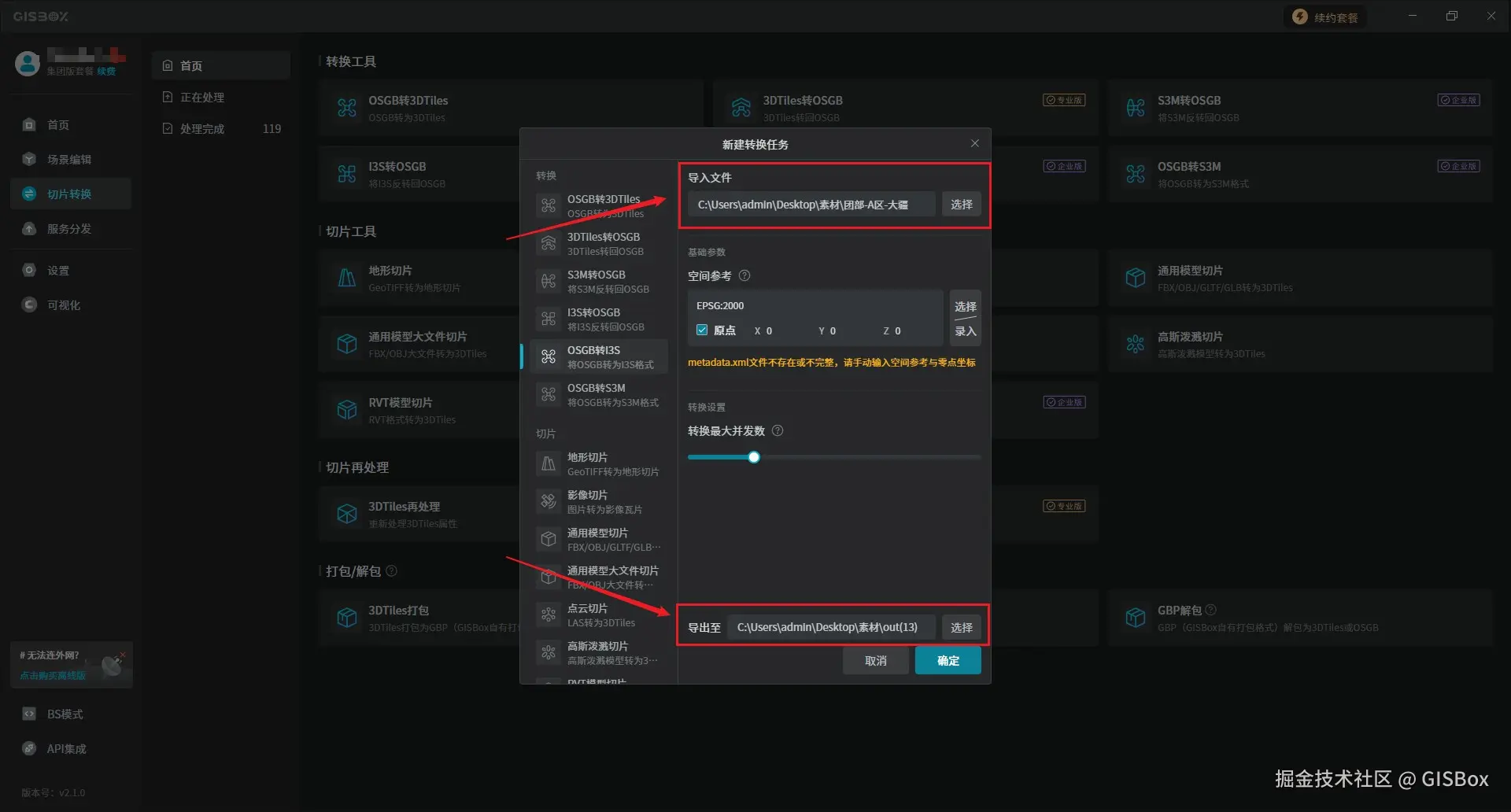Select 通用模型切片 in the dialog list
Screen dimensions: 1511x812
point(599,539)
